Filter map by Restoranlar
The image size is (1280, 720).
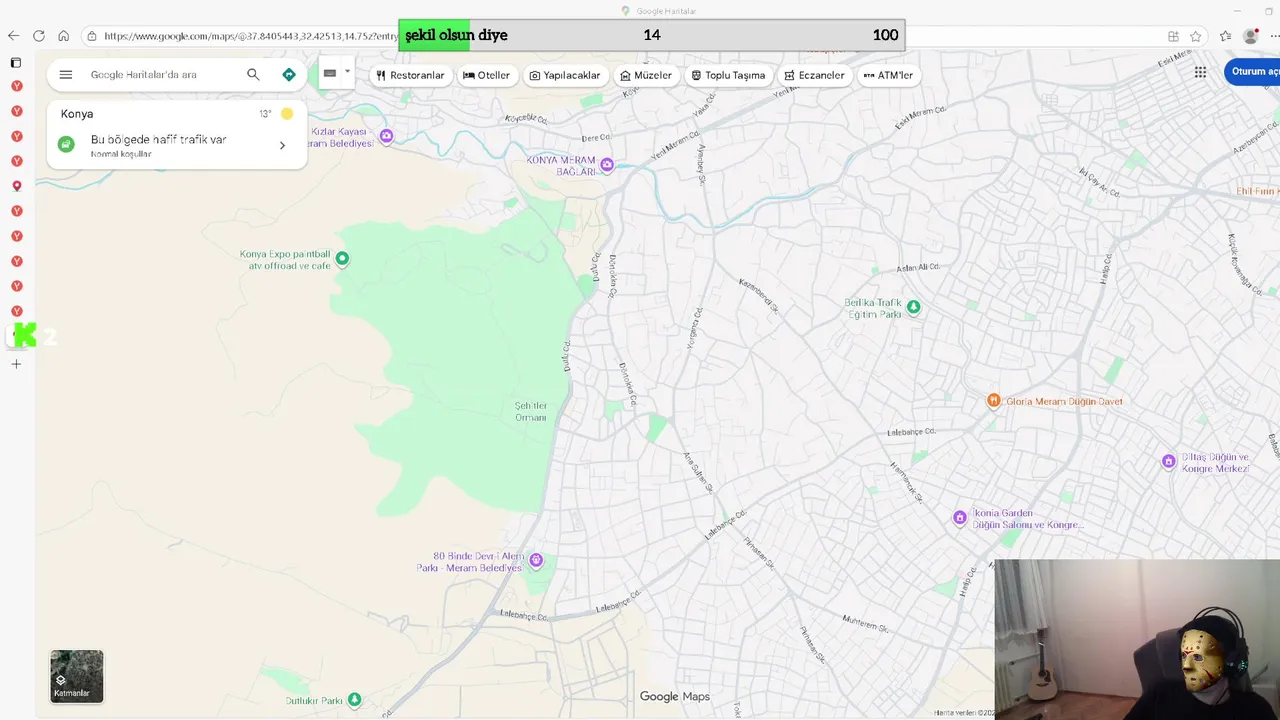coord(410,75)
